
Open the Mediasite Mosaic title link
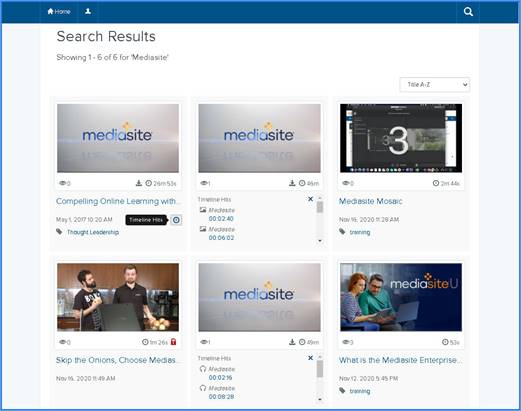[x=370, y=201]
